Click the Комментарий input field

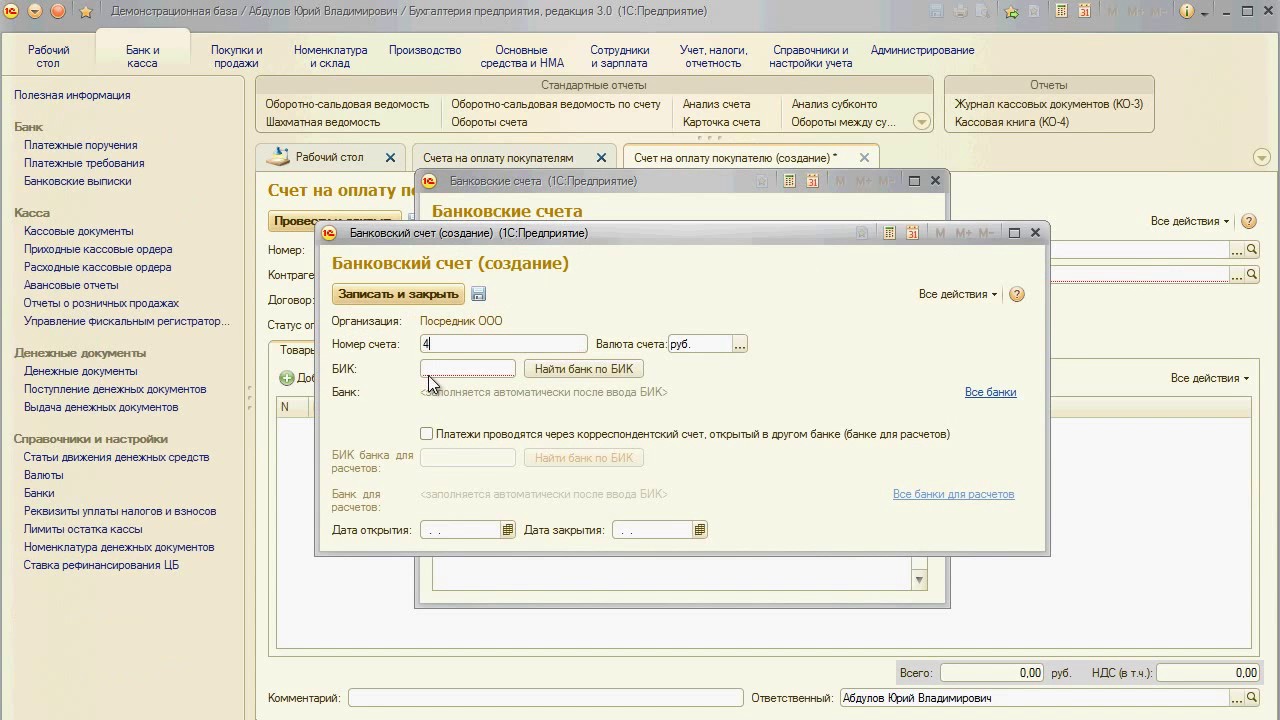click(545, 698)
